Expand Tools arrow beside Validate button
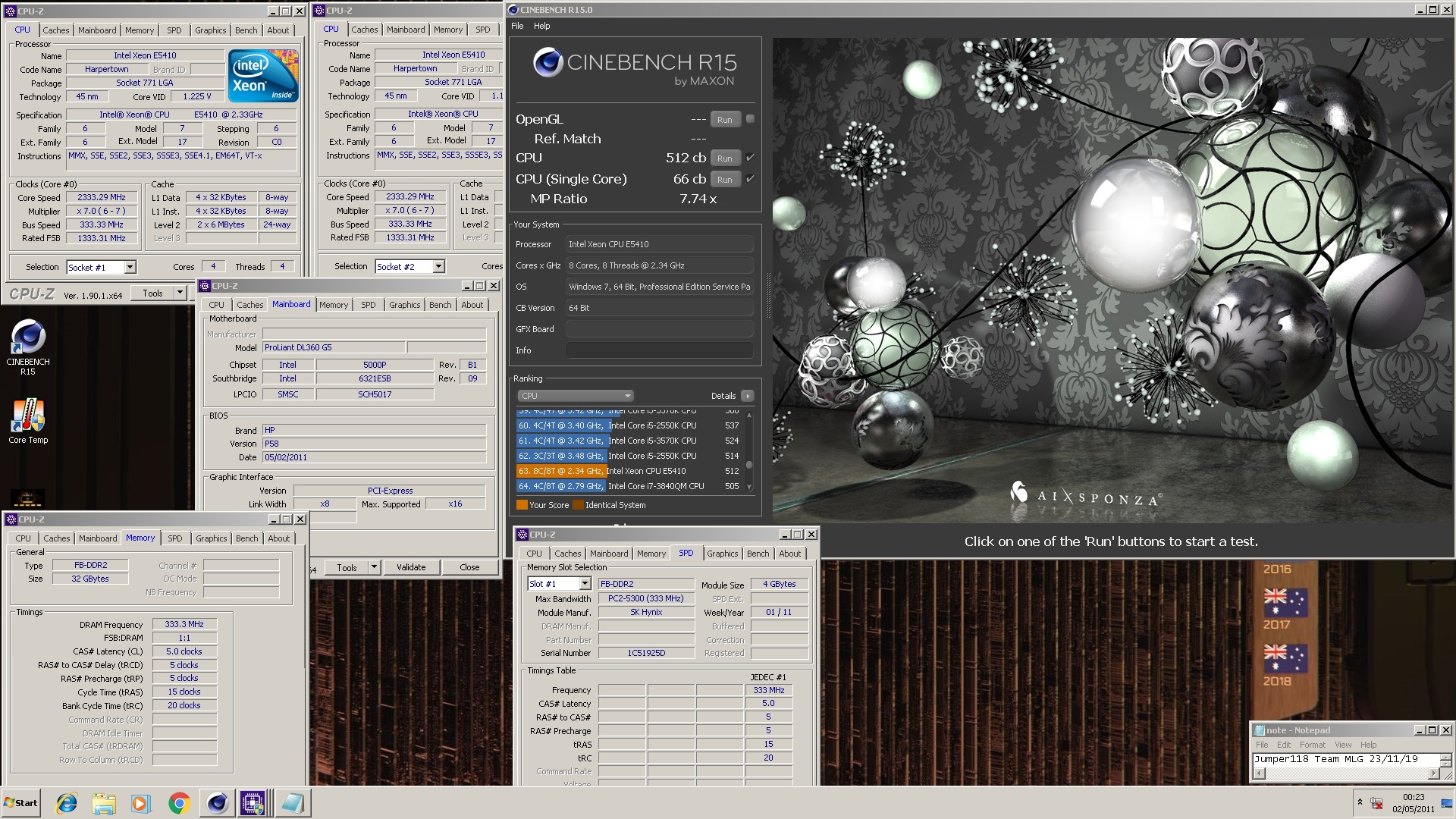Screen dimensions: 1456x819 tap(373, 567)
